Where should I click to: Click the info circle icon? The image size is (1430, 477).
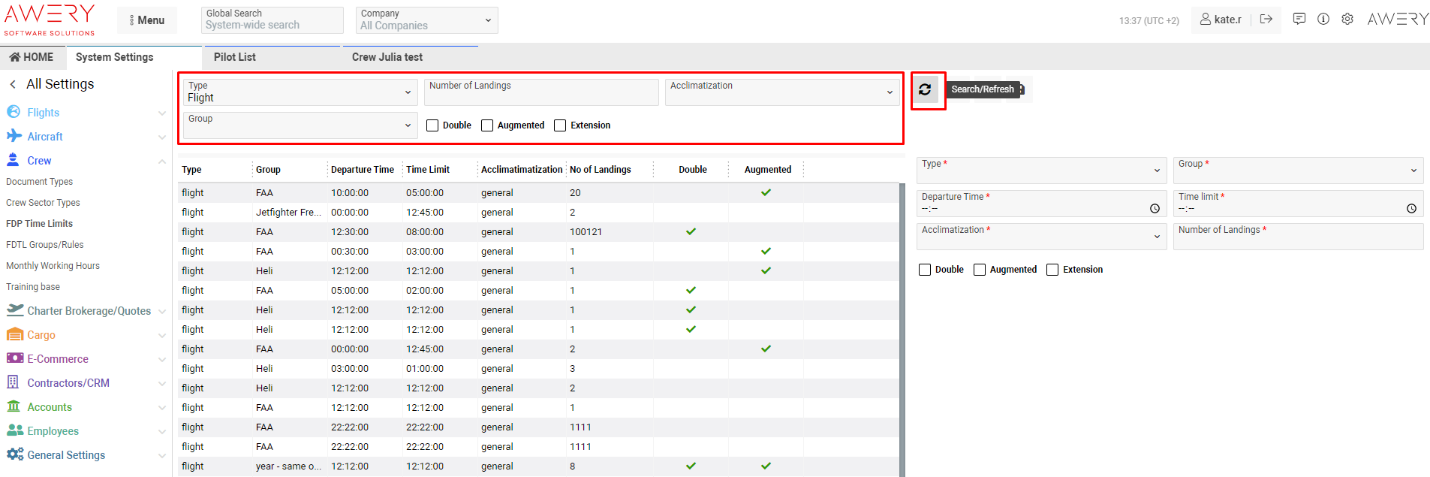click(x=1323, y=19)
